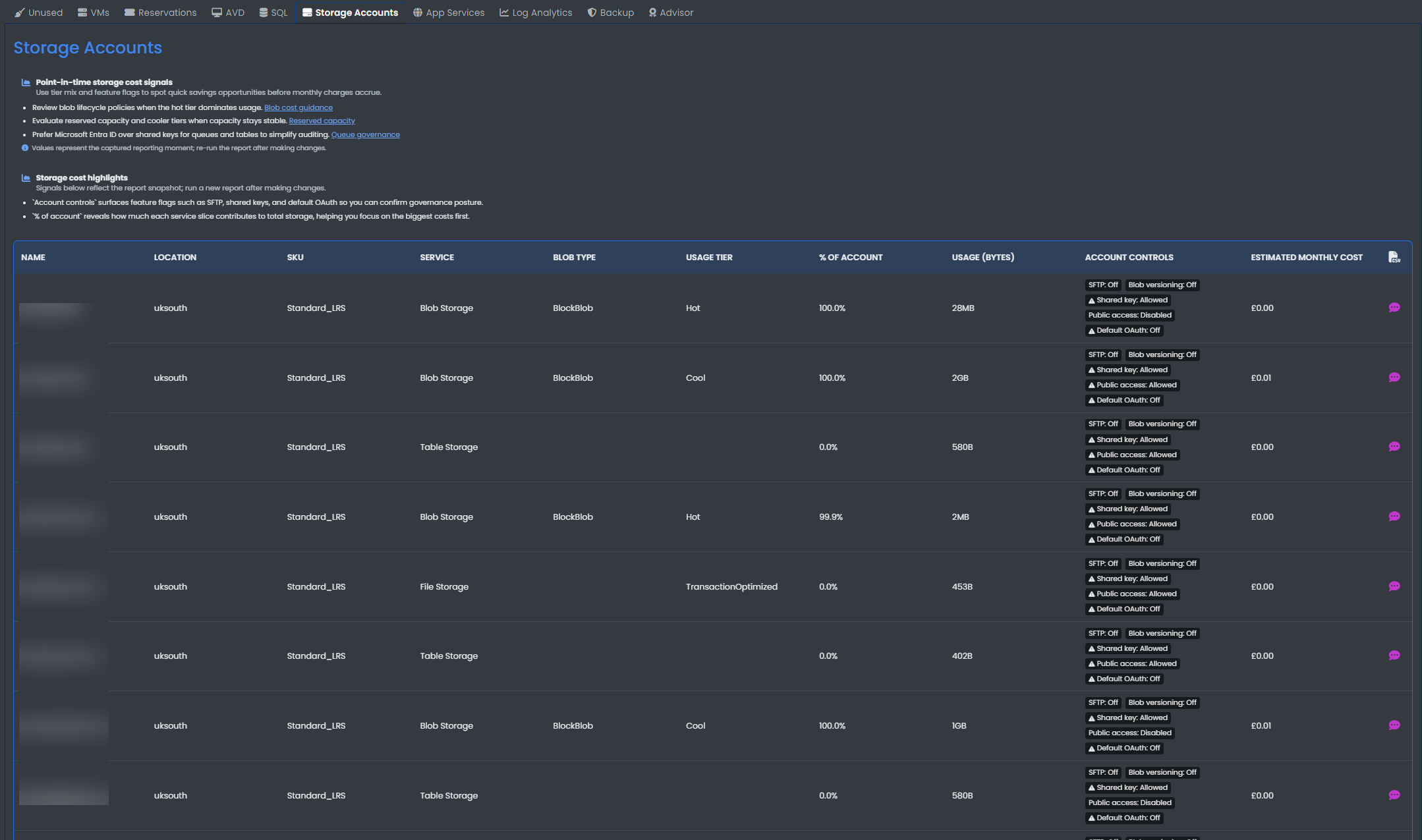Click Blob versioning: Off badge in 2GB row
The image size is (1422, 840).
pos(1162,354)
